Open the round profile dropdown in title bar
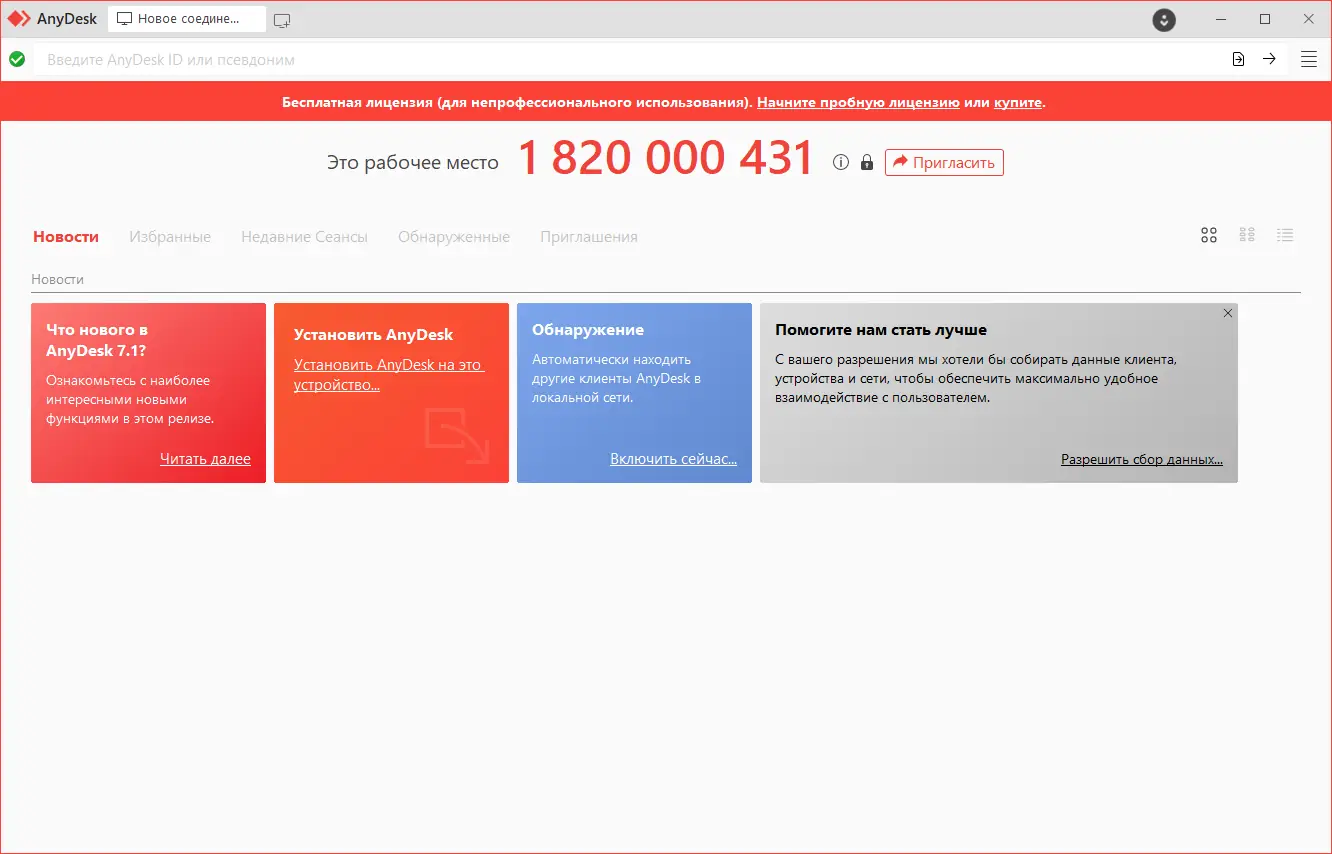 click(x=1164, y=19)
